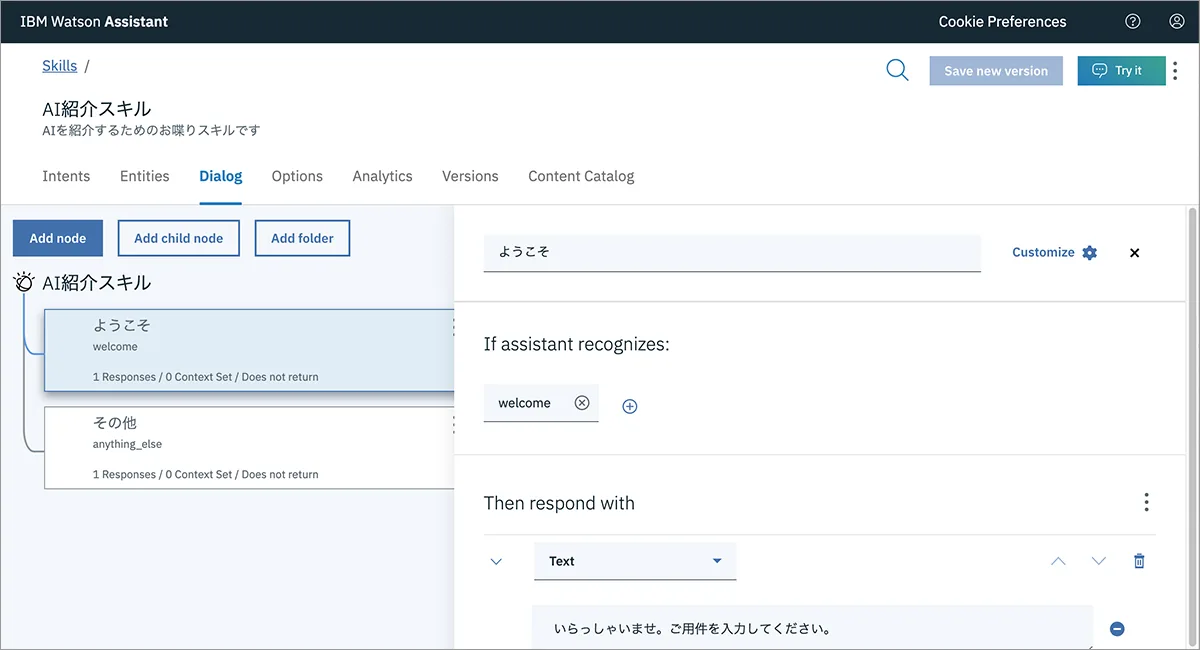Click the welcome condition field
This screenshot has height=650, width=1200.
(x=541, y=403)
